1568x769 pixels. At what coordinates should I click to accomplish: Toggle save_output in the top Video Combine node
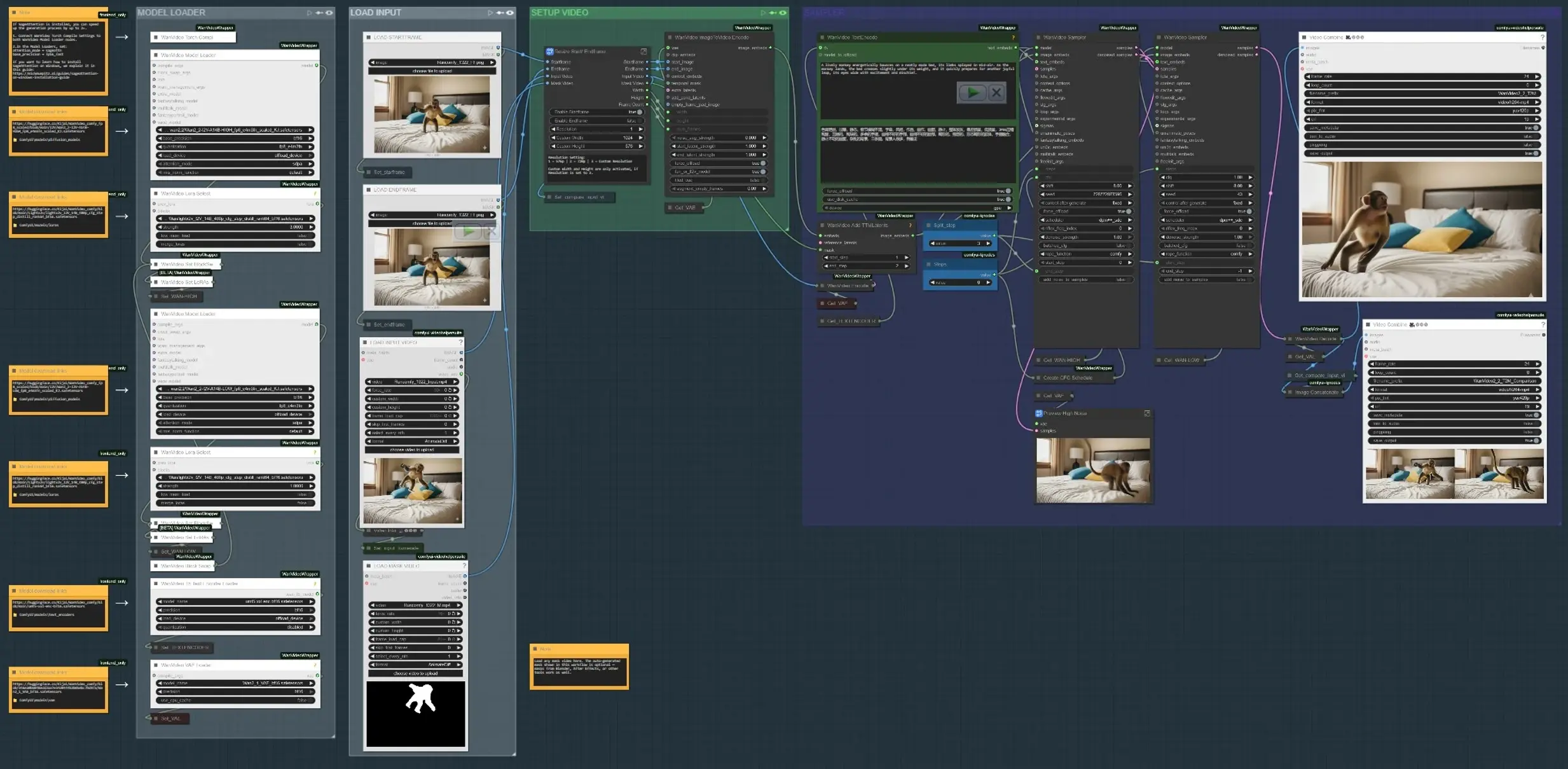[x=1422, y=153]
